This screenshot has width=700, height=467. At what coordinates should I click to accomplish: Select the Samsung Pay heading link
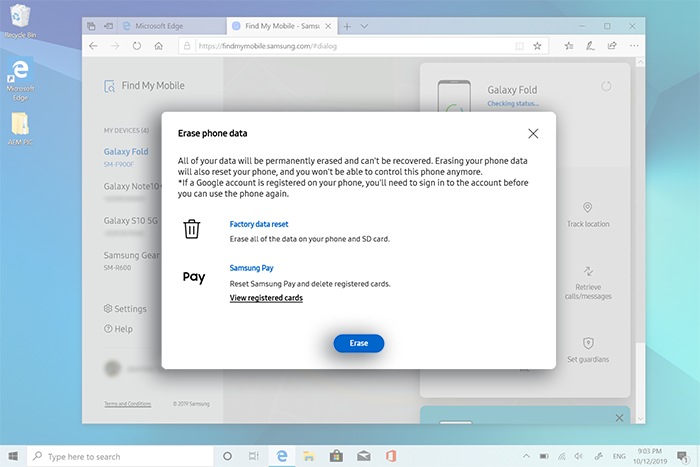(x=251, y=268)
